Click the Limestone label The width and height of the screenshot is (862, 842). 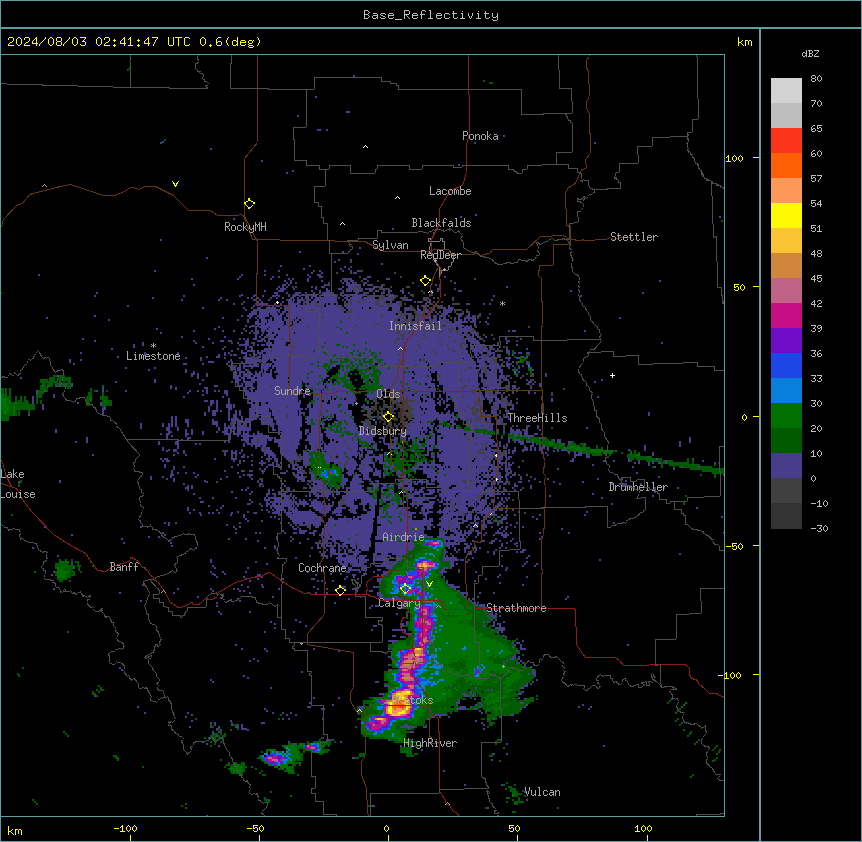(x=153, y=356)
